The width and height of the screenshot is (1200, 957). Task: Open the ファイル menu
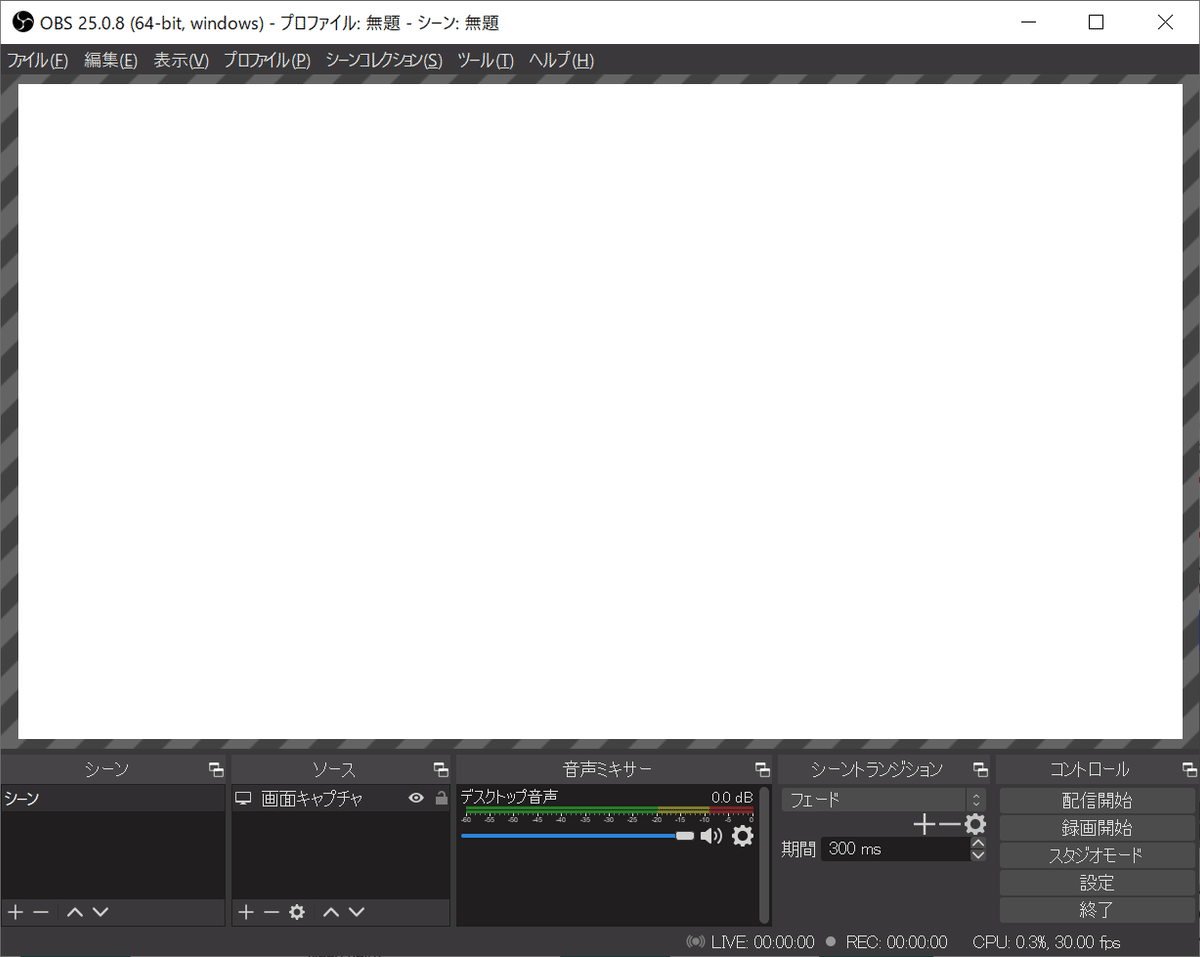pyautogui.click(x=37, y=60)
